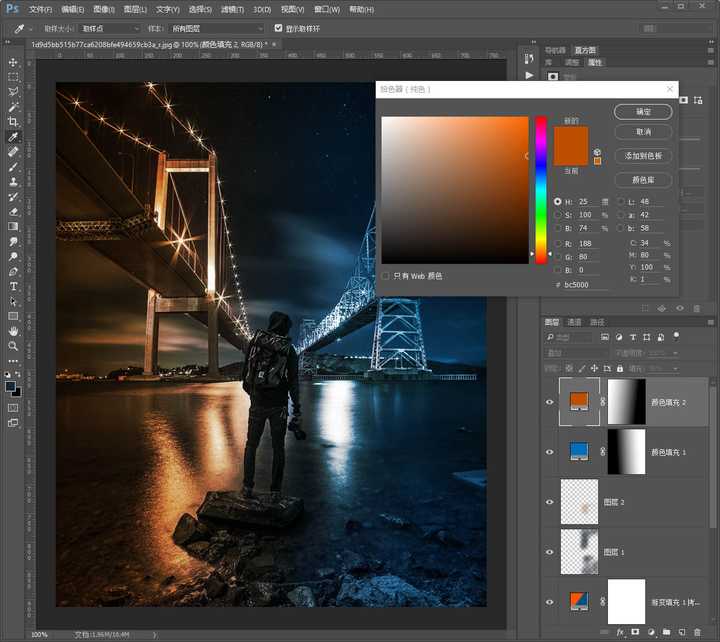Hide the 颜色填充 2 layer
Image resolution: width=720 pixels, height=642 pixels.
point(550,402)
